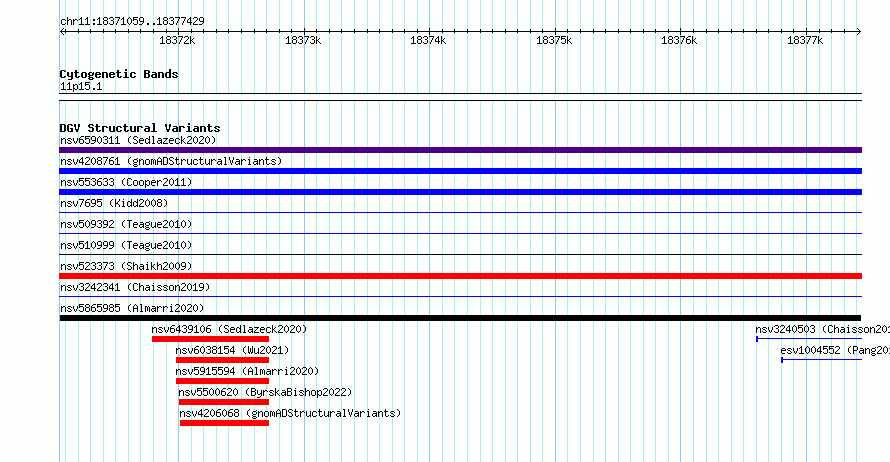Click the 18375k ruler position

coord(554,40)
